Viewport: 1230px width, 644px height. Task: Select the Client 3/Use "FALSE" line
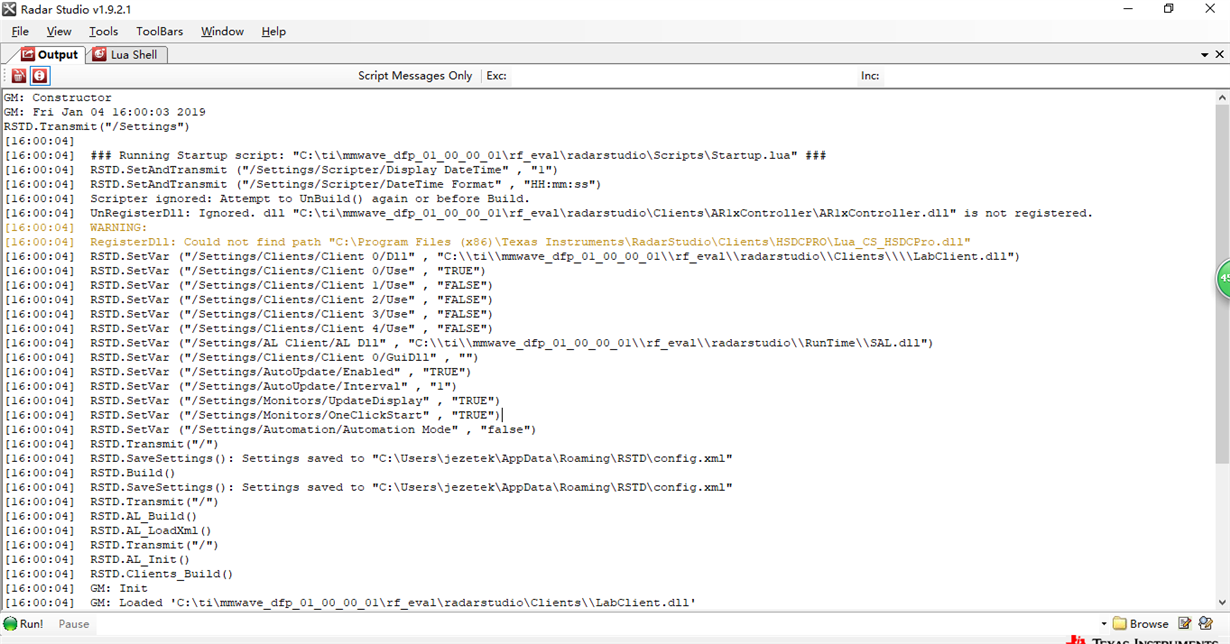pyautogui.click(x=248, y=315)
